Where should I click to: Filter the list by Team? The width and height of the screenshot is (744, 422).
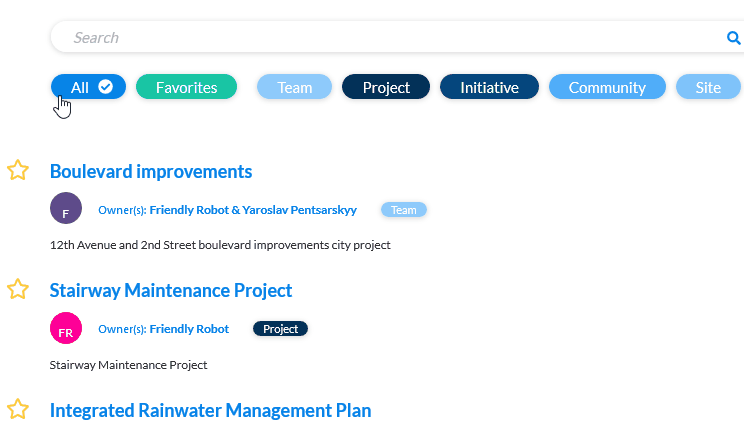pos(294,87)
